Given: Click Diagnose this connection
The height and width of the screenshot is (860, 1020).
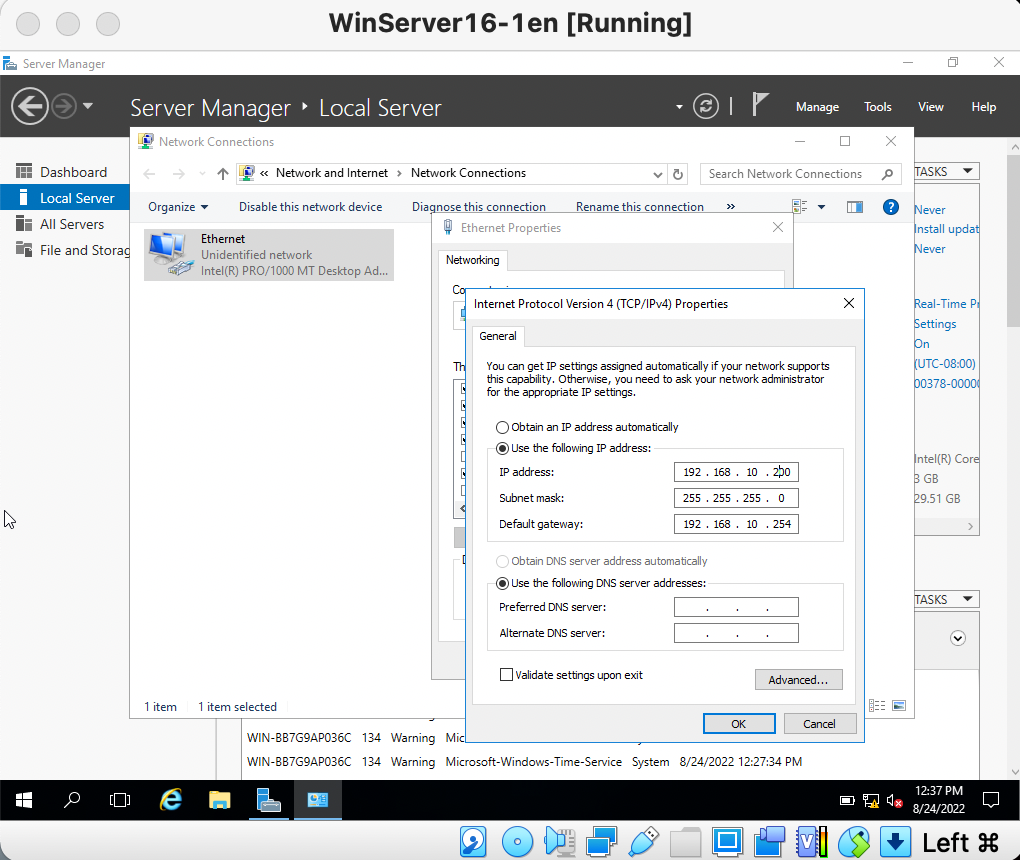Looking at the screenshot, I should 479,207.
